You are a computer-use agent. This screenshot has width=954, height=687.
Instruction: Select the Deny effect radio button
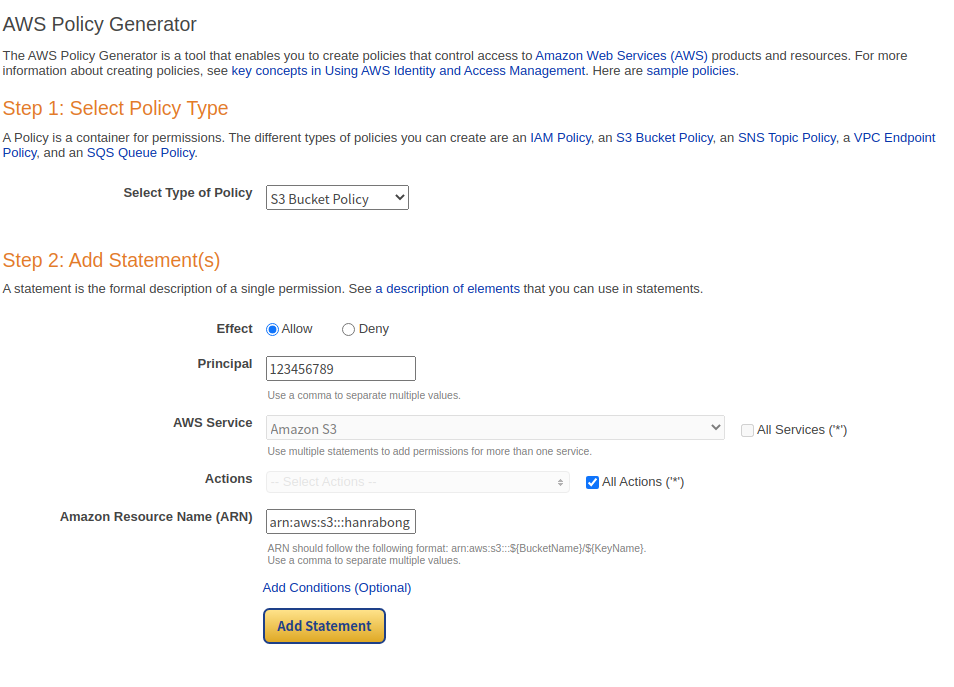[348, 329]
